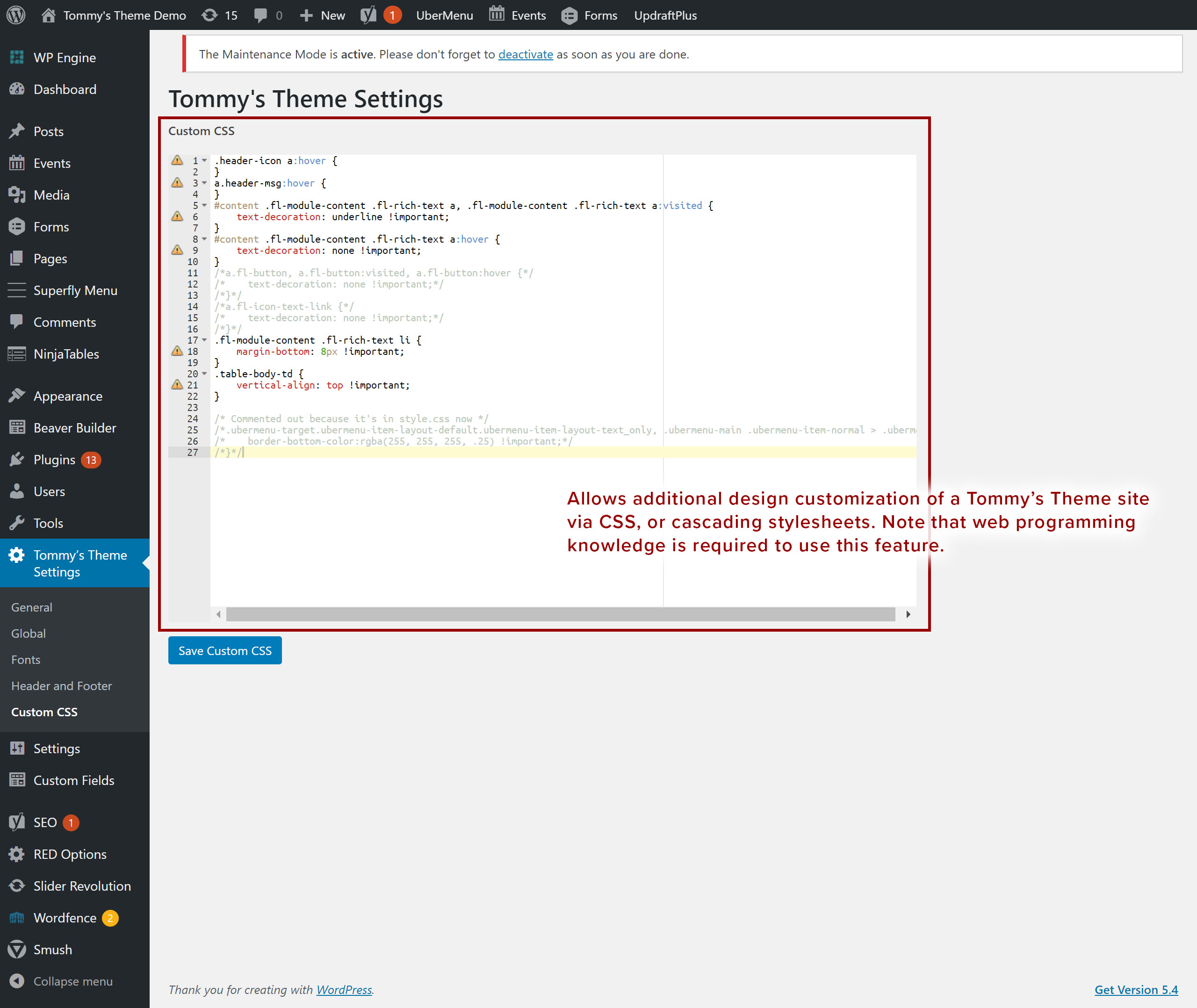Open the Header and Footer submenu item
1197x1008 pixels.
coord(62,686)
